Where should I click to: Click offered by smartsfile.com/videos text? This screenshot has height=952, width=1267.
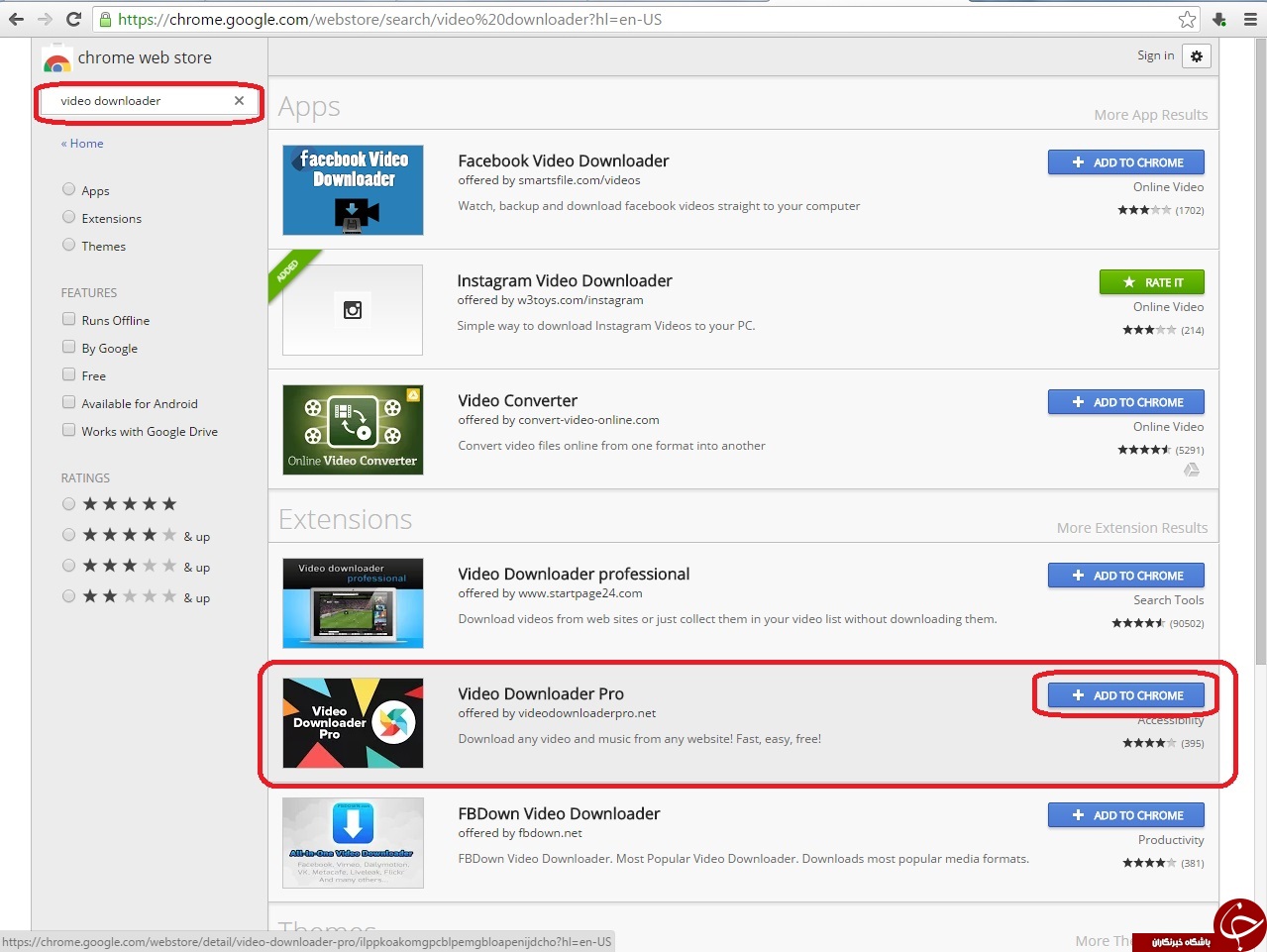(x=549, y=180)
